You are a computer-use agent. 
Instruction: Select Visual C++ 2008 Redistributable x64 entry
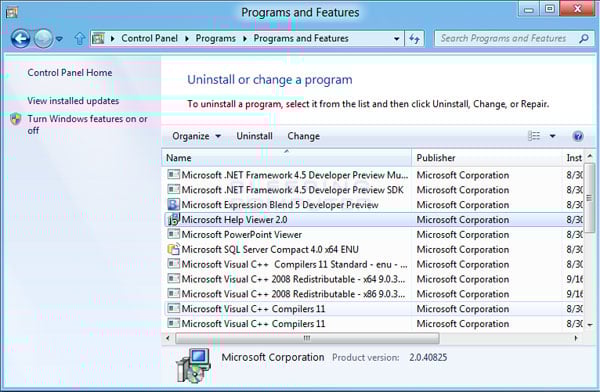(x=374, y=279)
